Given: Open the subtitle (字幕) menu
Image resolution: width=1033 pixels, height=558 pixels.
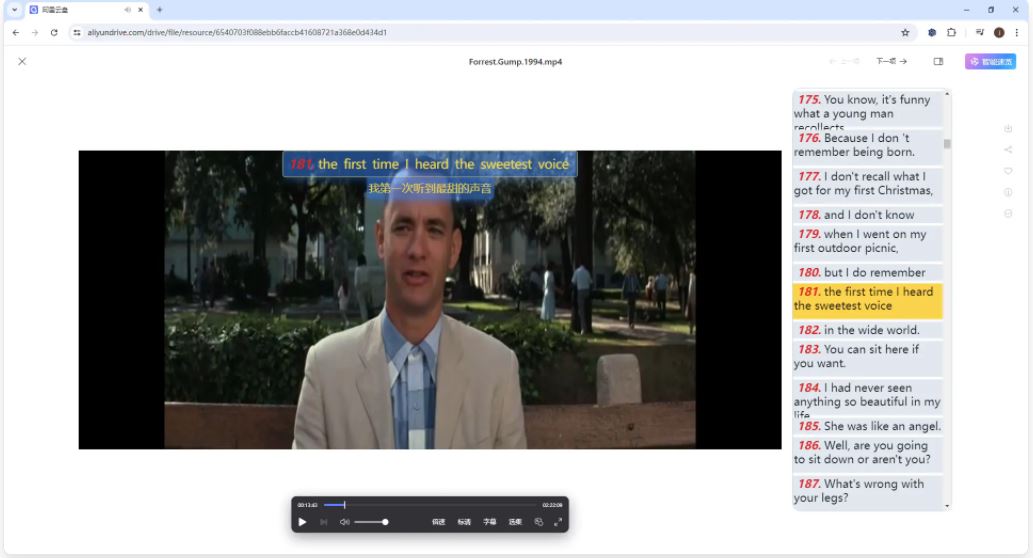Looking at the screenshot, I should click(489, 522).
